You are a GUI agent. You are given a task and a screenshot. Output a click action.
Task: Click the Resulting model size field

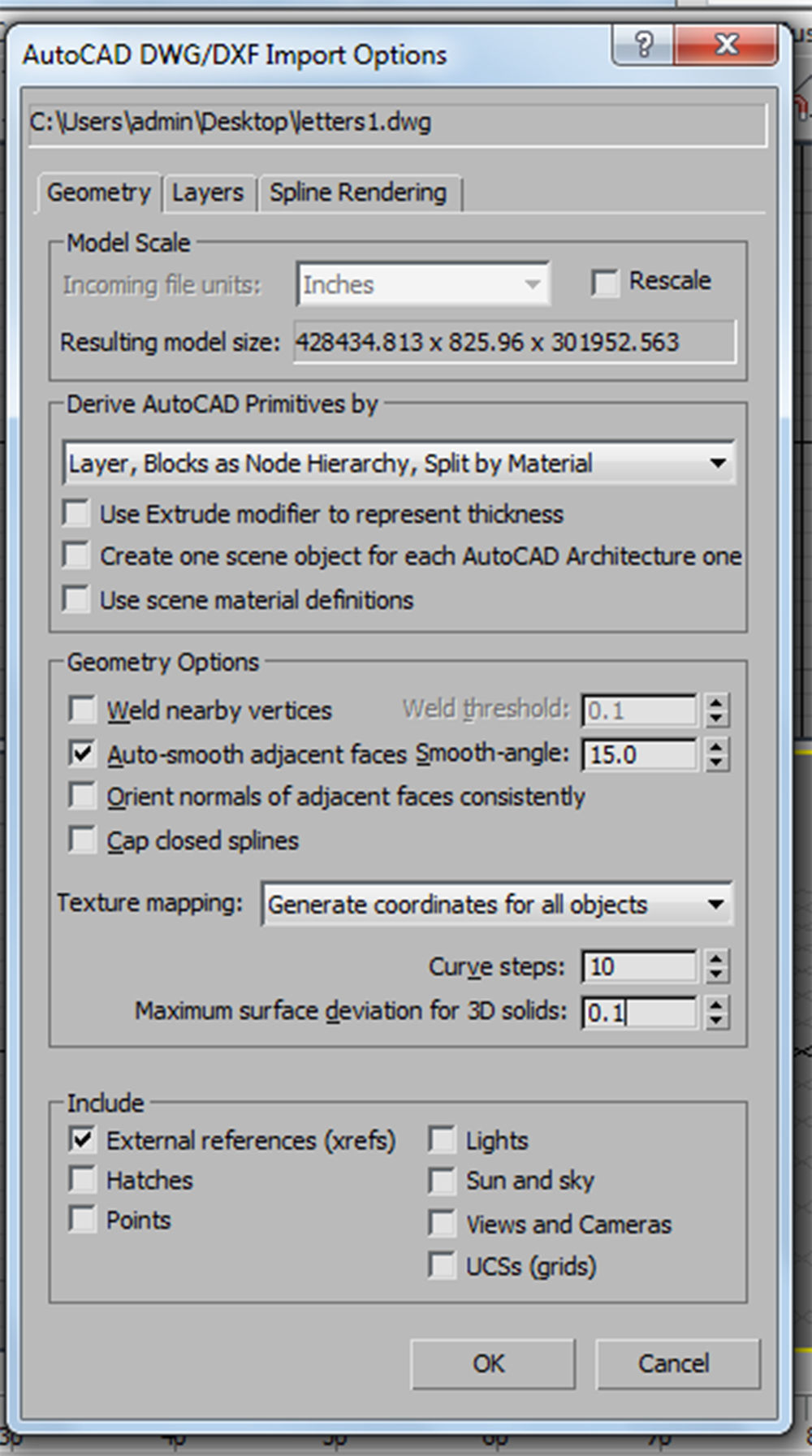click(x=515, y=342)
